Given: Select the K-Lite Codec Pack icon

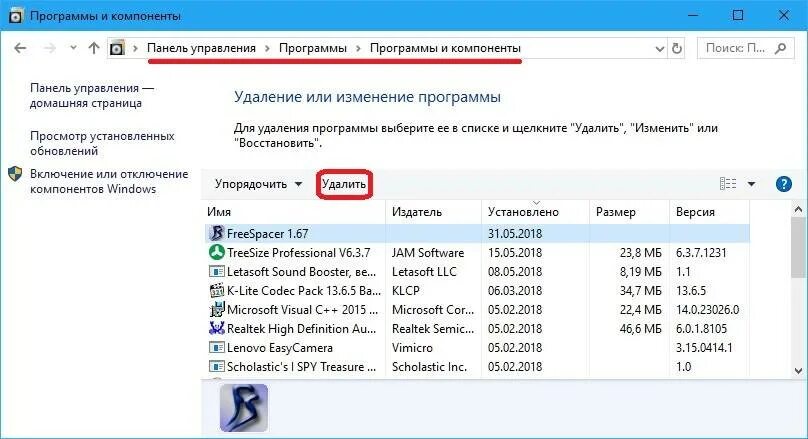Looking at the screenshot, I should [216, 291].
